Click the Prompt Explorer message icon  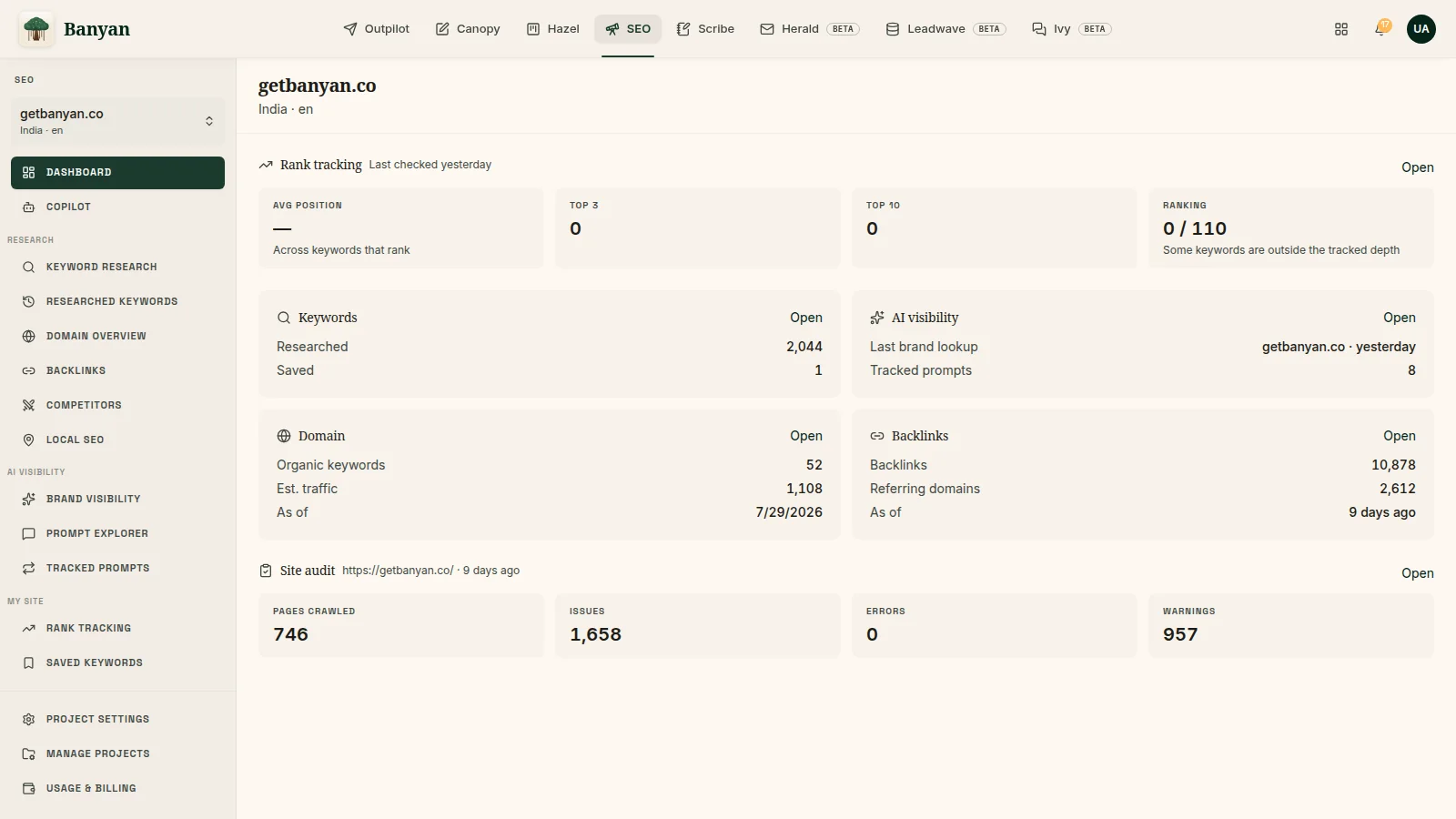(x=28, y=533)
